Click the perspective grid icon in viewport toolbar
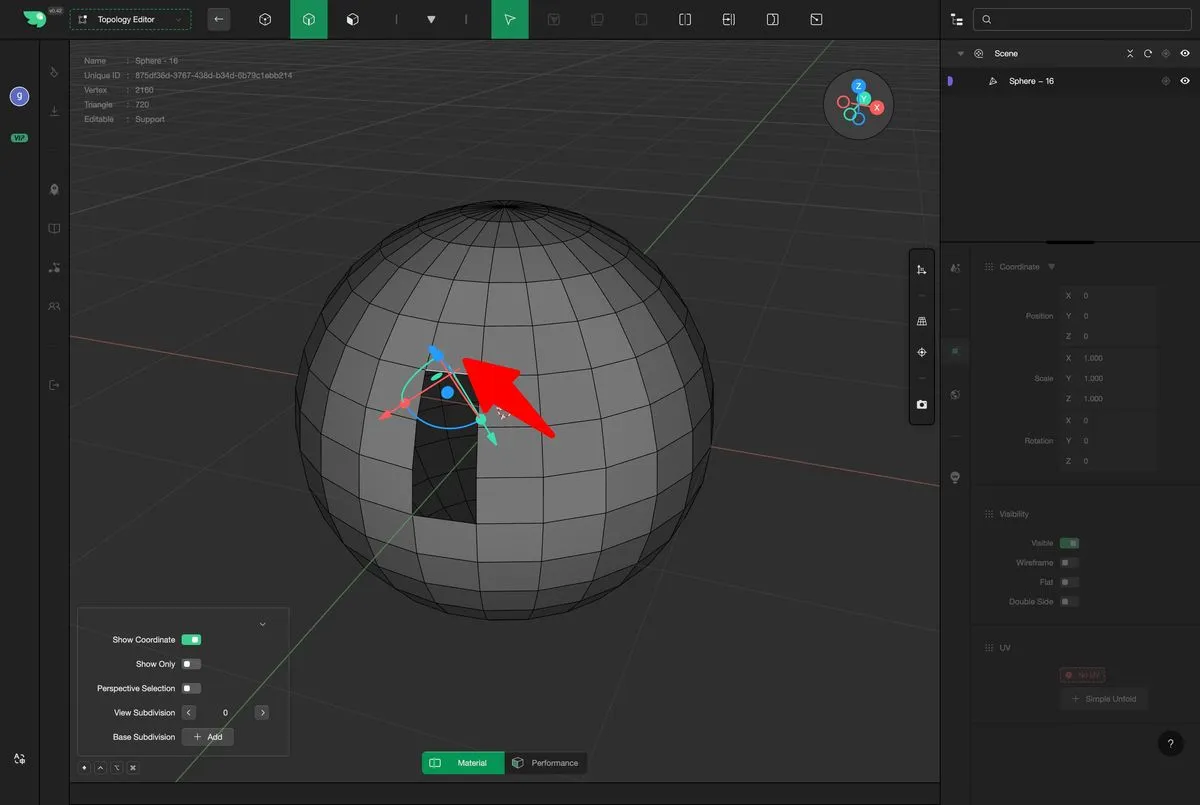The height and width of the screenshot is (805, 1200). tap(921, 321)
